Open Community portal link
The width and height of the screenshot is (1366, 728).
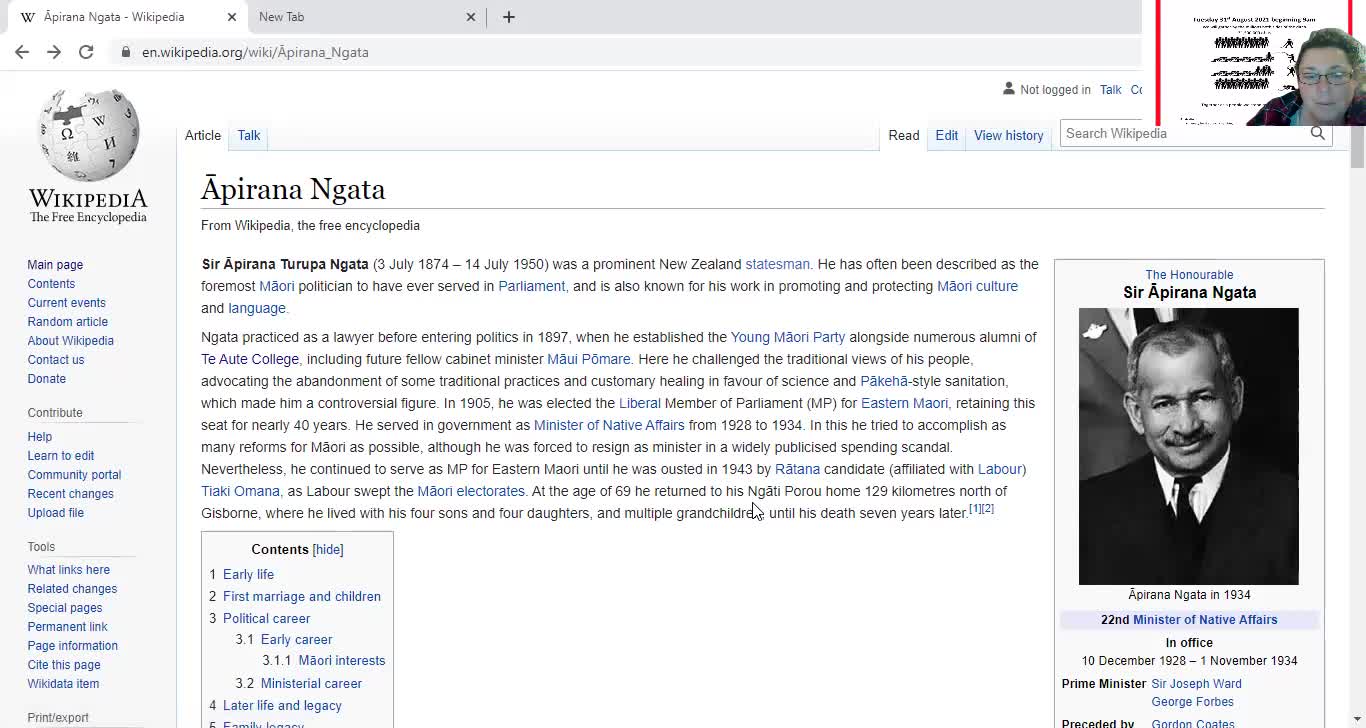tap(74, 475)
